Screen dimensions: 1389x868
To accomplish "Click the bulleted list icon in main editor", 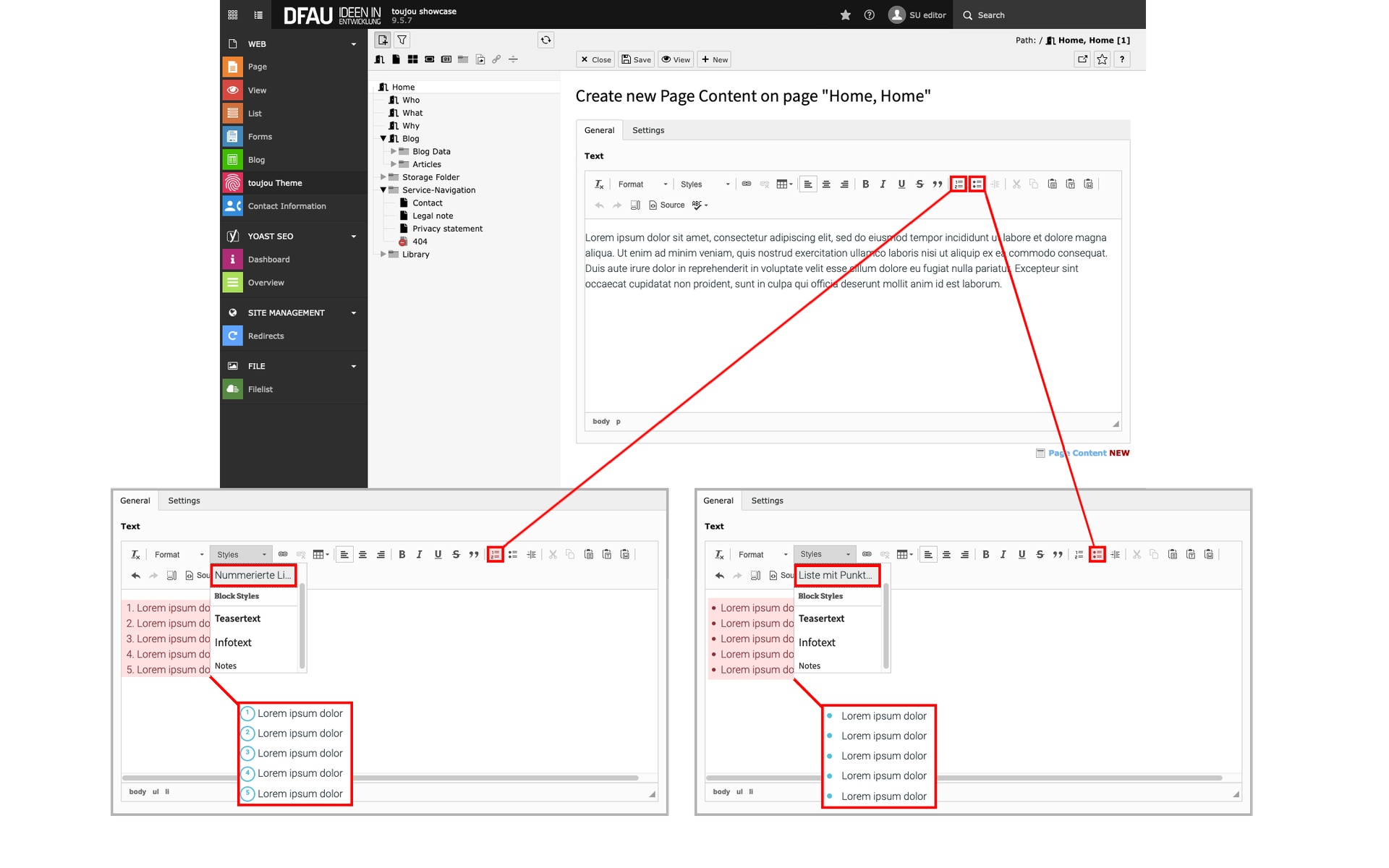I will [x=977, y=184].
